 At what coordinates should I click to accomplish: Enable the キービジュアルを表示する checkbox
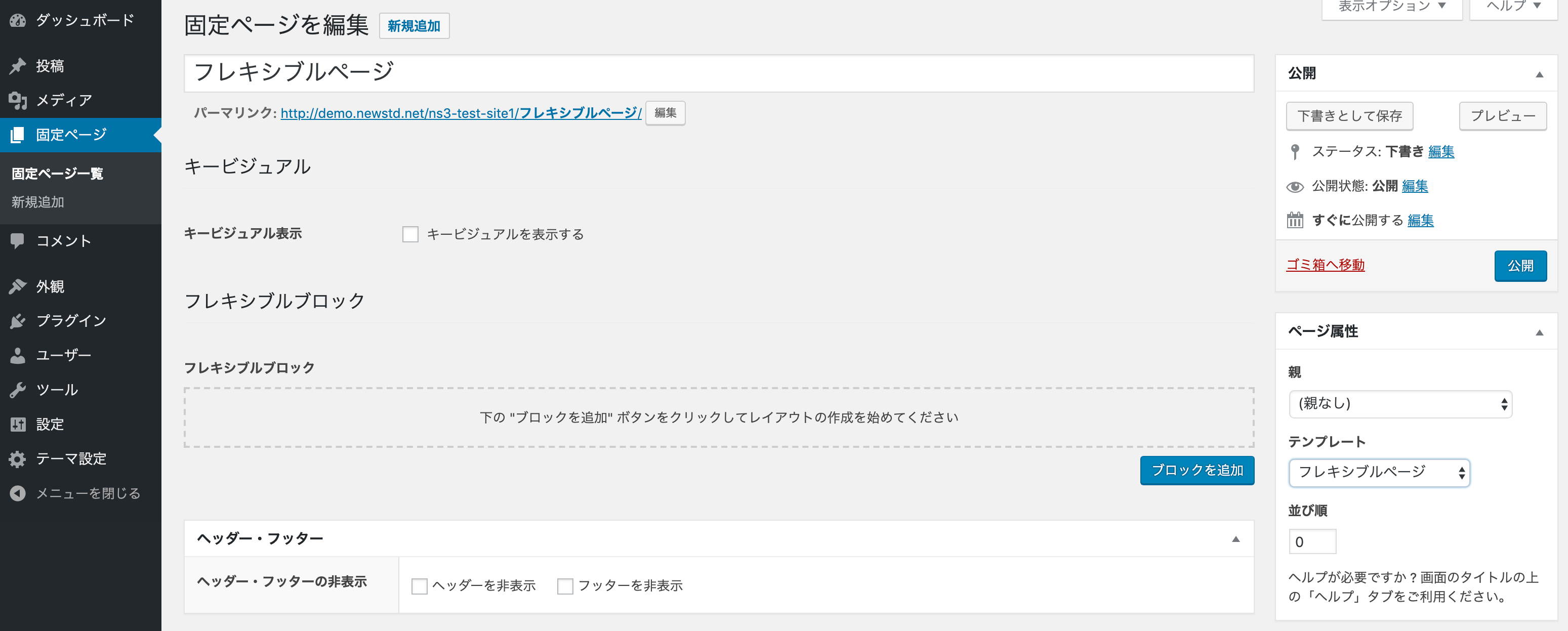tap(410, 234)
